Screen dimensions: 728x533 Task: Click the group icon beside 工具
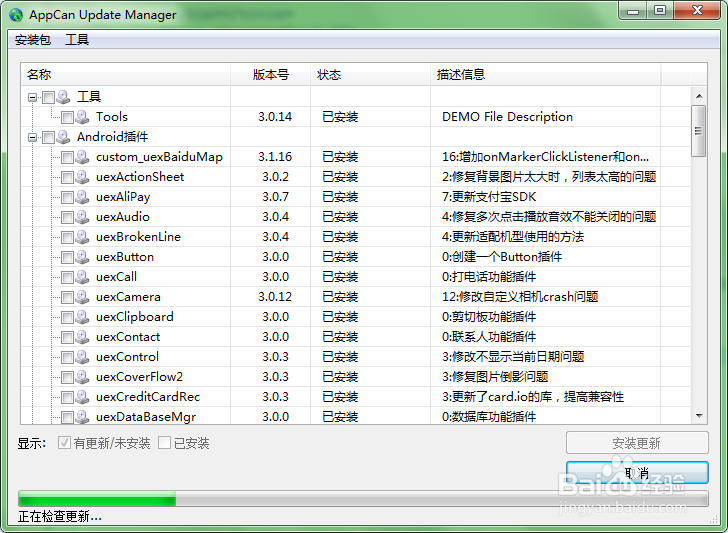tap(63, 97)
